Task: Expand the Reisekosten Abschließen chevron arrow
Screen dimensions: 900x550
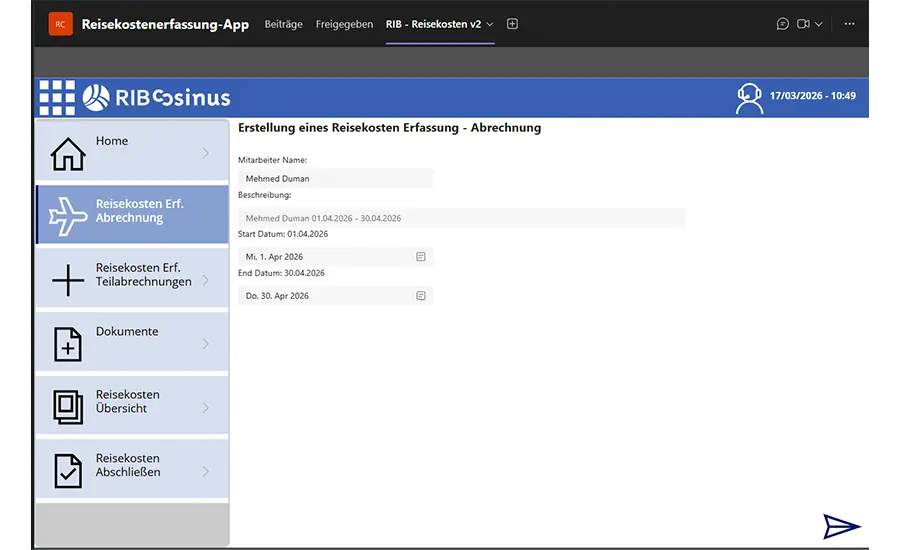Action: pyautogui.click(x=205, y=471)
